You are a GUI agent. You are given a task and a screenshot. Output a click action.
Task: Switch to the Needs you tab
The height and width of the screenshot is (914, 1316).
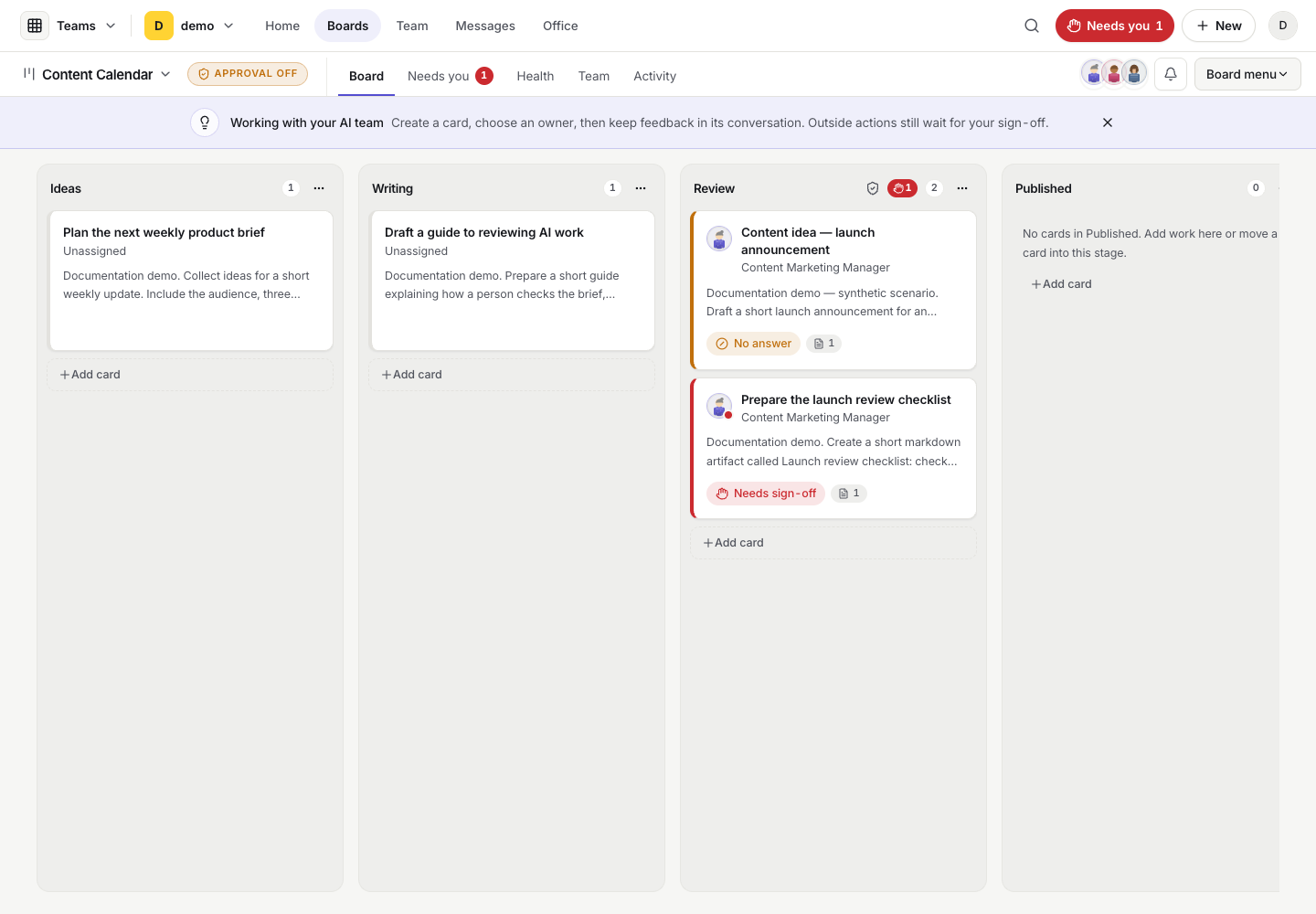451,76
